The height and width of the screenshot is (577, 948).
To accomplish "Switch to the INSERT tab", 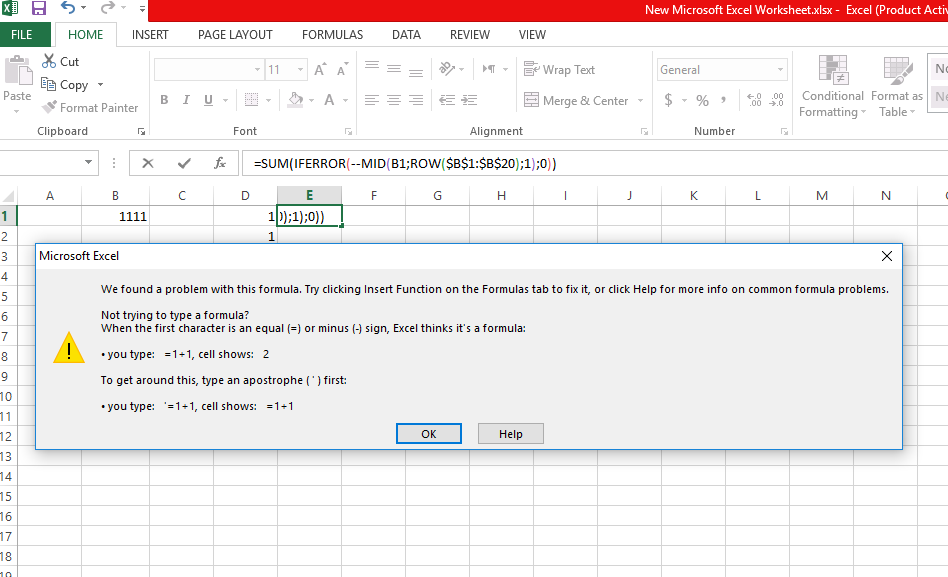I will point(150,34).
